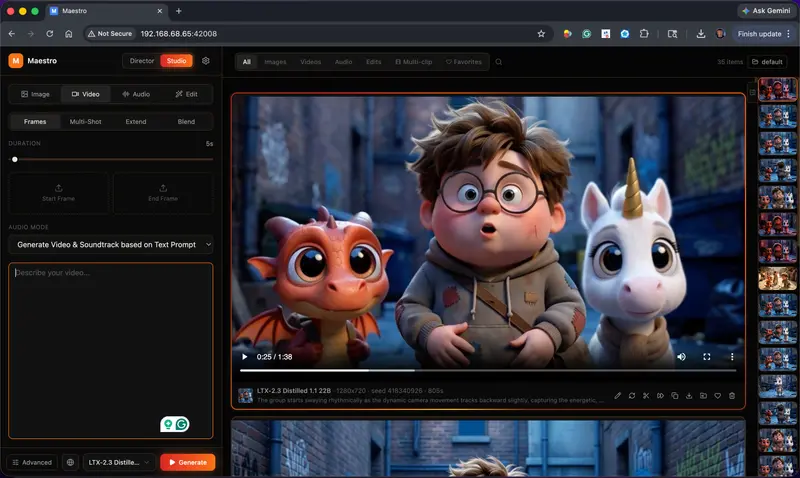Delete the clip with the trash icon
The height and width of the screenshot is (478, 800).
(x=732, y=395)
